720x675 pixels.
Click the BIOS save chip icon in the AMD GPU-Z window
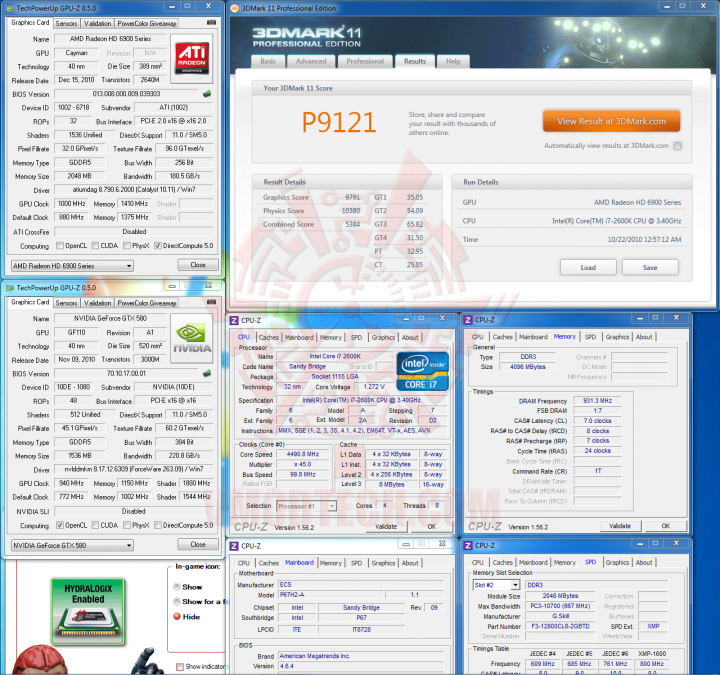pos(207,94)
